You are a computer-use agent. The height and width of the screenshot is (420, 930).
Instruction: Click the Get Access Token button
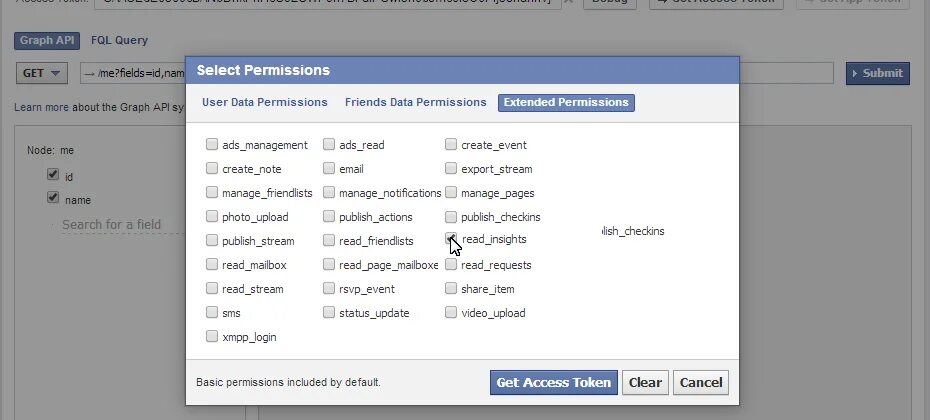[553, 382]
